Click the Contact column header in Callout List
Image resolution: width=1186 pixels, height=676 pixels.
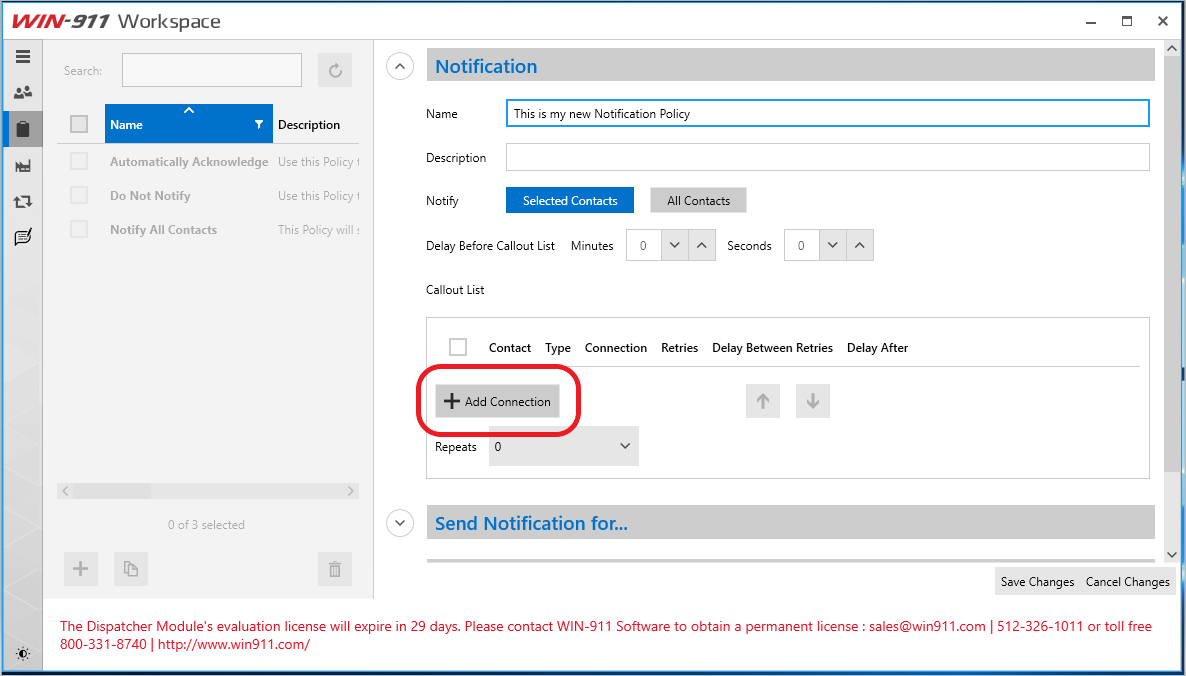click(510, 348)
